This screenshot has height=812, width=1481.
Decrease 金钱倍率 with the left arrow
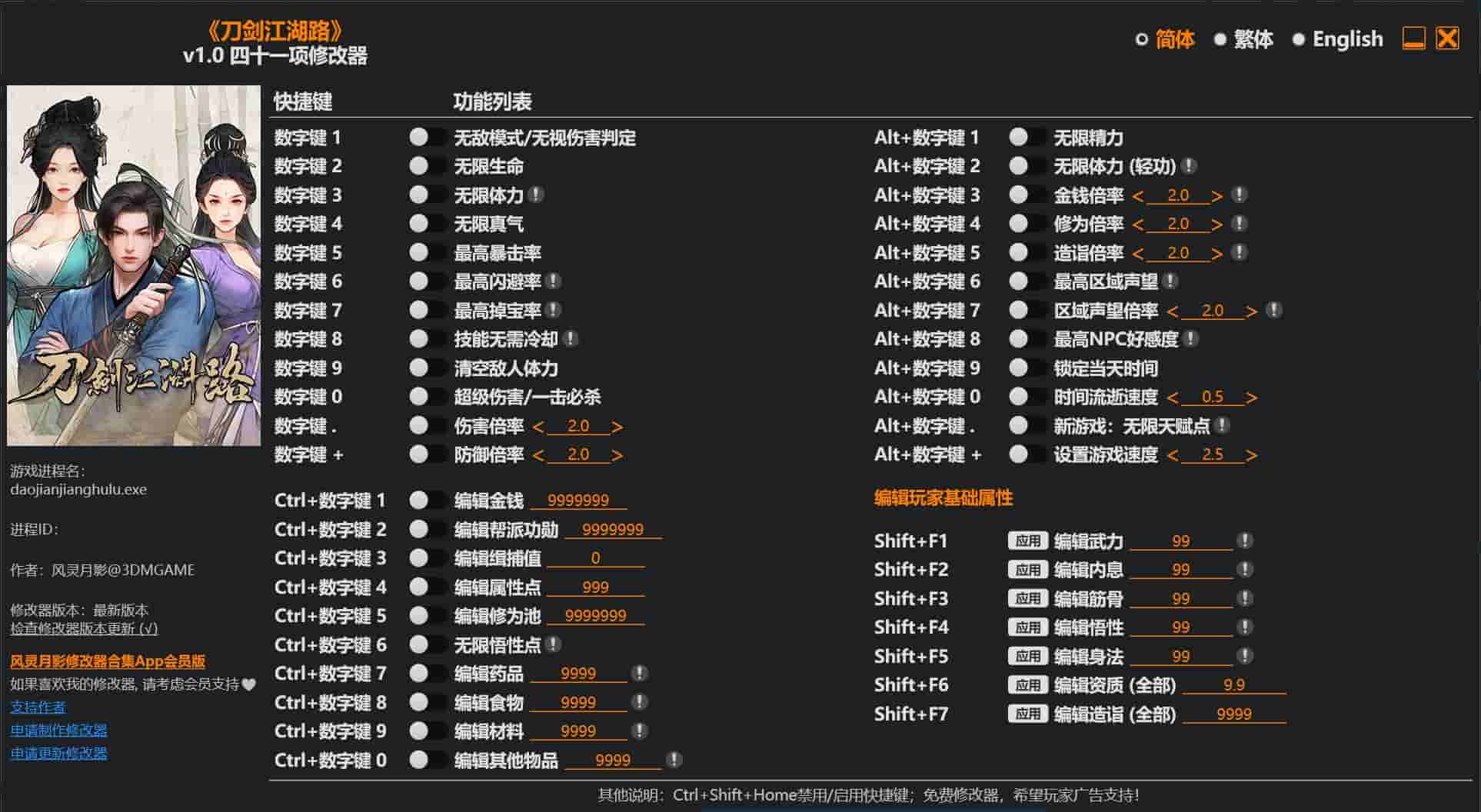pyautogui.click(x=1138, y=196)
